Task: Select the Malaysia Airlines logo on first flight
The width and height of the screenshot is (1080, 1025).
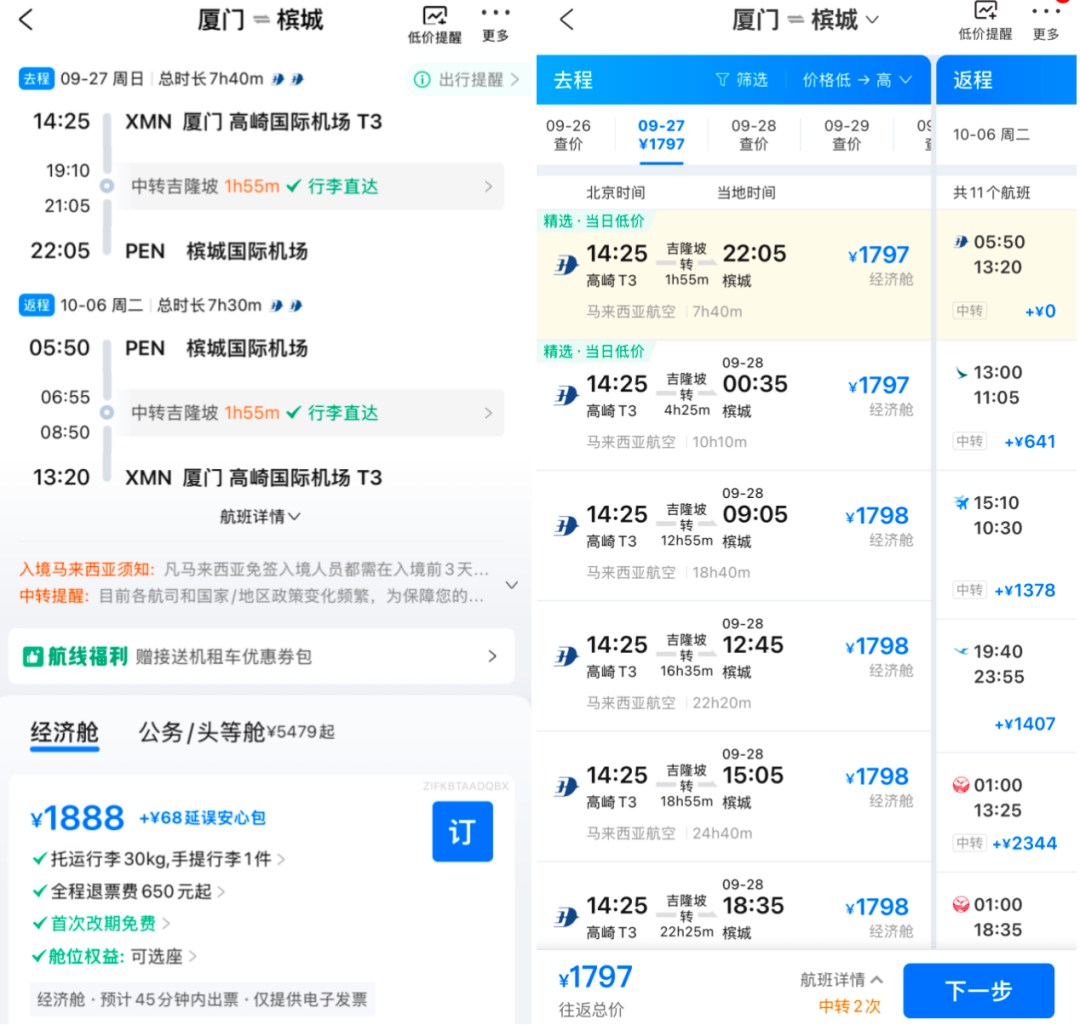Action: point(567,264)
